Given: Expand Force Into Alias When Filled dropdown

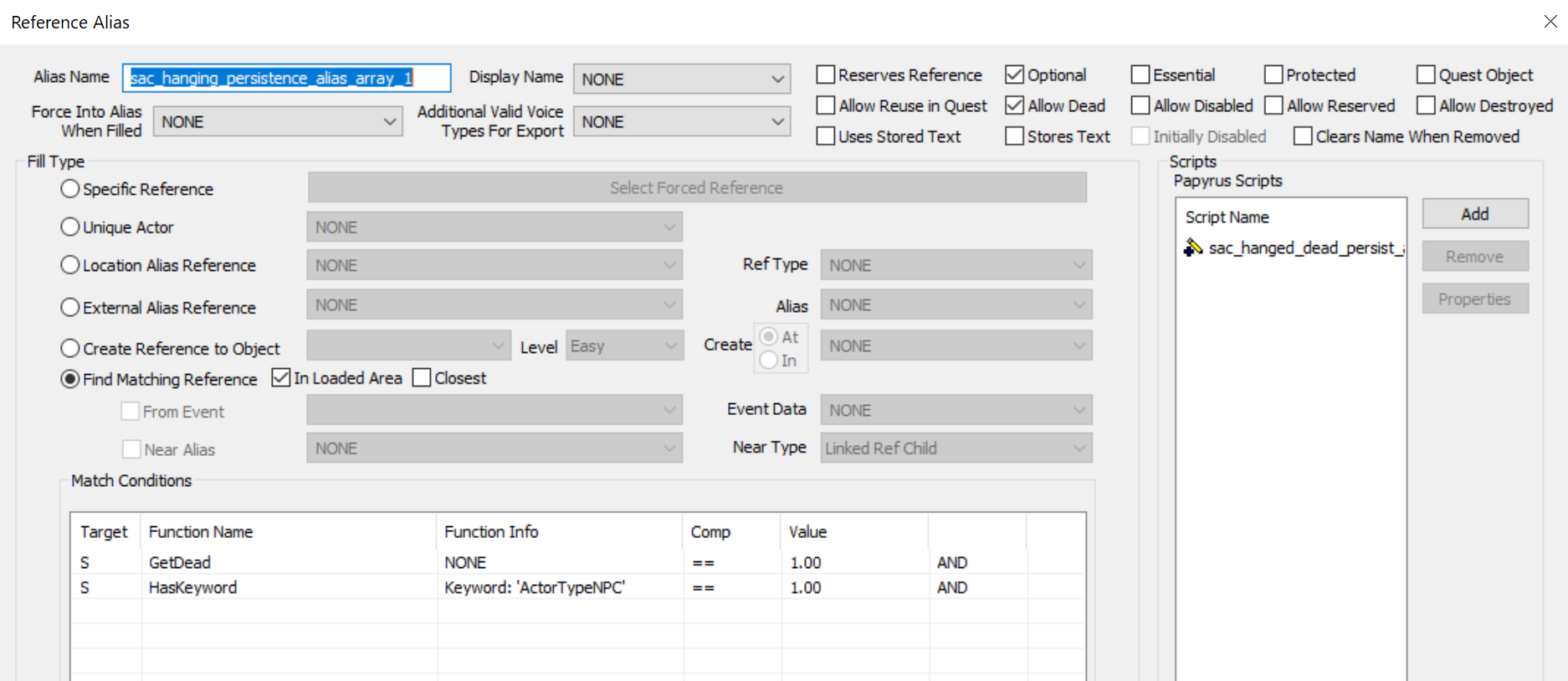Looking at the screenshot, I should [278, 121].
